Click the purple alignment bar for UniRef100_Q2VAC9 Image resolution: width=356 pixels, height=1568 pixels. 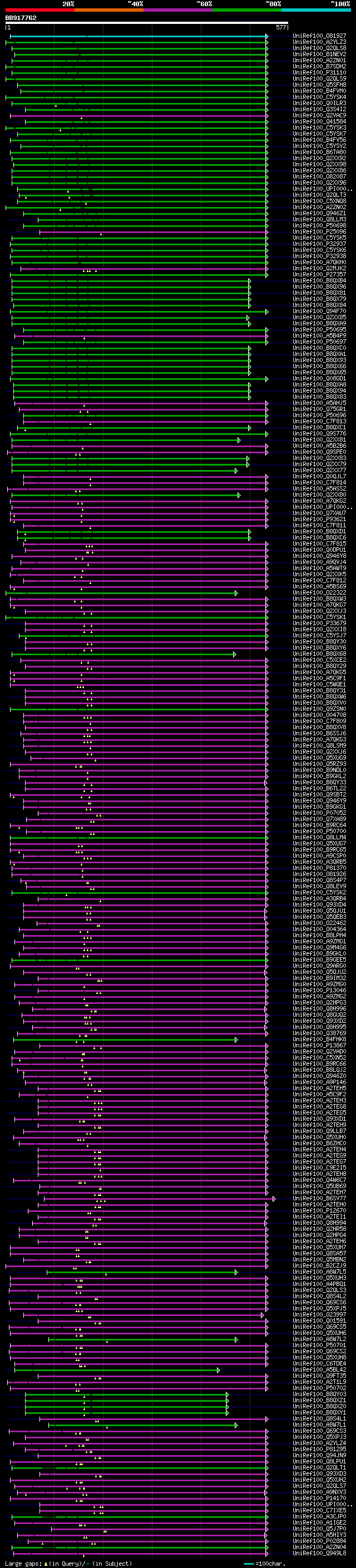(x=138, y=116)
